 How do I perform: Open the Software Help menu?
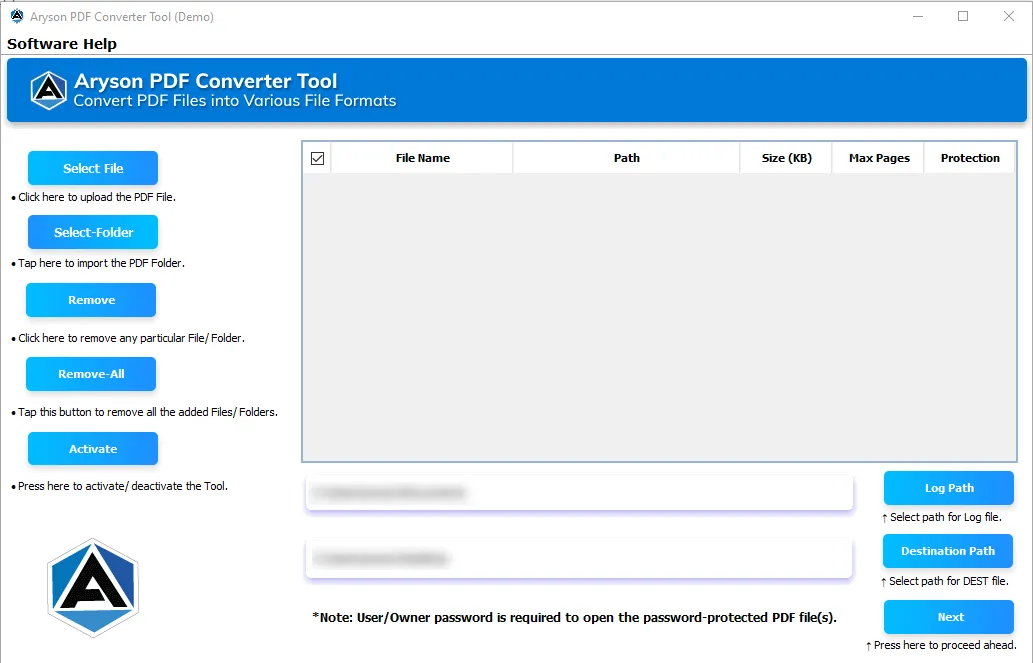pos(62,44)
